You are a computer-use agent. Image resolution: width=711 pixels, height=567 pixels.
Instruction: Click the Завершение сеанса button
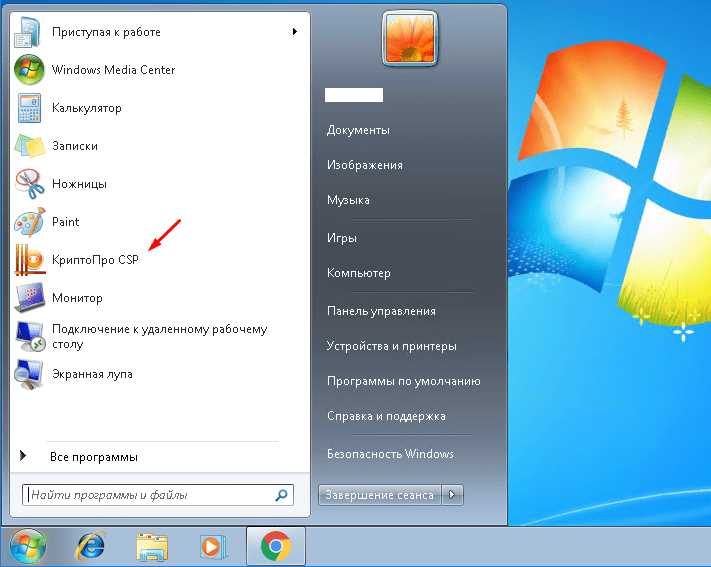tap(380, 494)
